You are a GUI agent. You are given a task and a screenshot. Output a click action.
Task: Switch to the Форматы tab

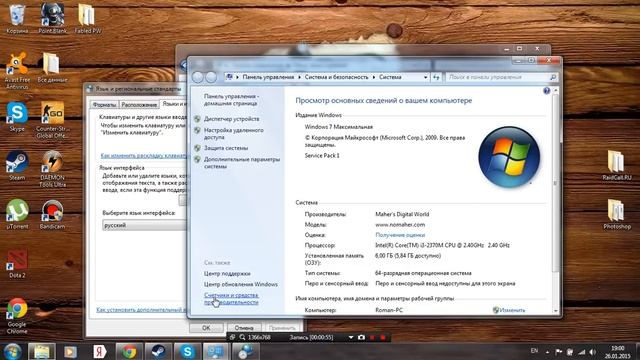104,105
